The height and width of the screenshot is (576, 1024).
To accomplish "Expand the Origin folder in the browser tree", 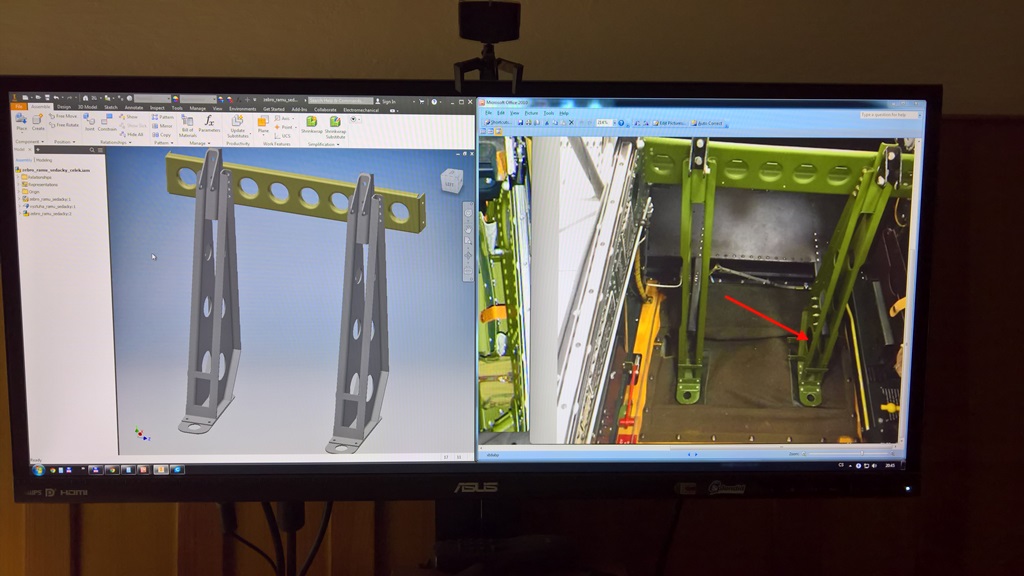I will coord(20,191).
